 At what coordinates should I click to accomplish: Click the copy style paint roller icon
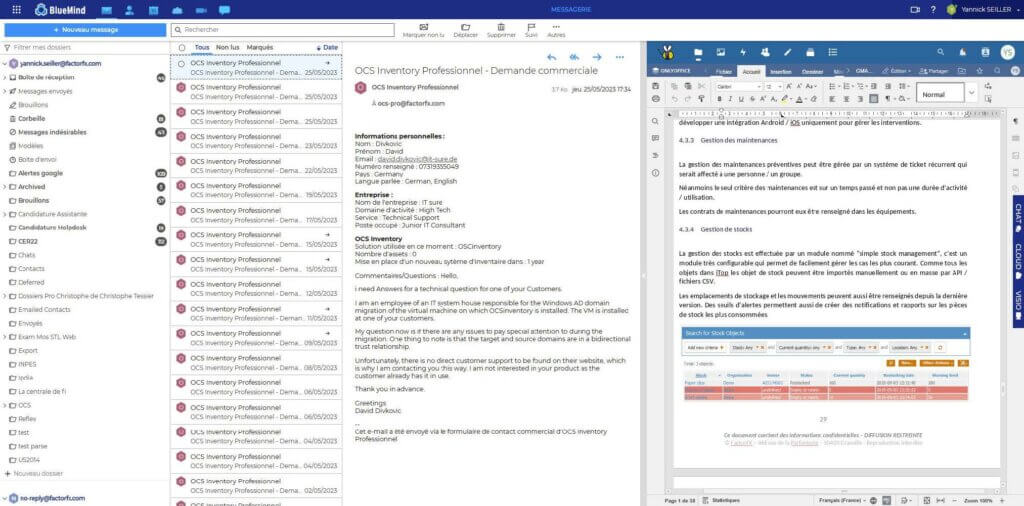[701, 99]
